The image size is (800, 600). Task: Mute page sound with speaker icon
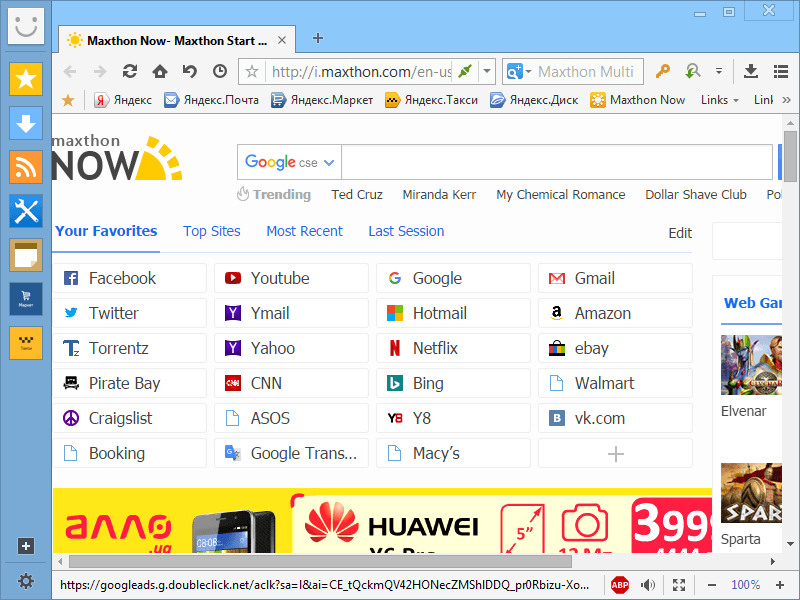648,585
